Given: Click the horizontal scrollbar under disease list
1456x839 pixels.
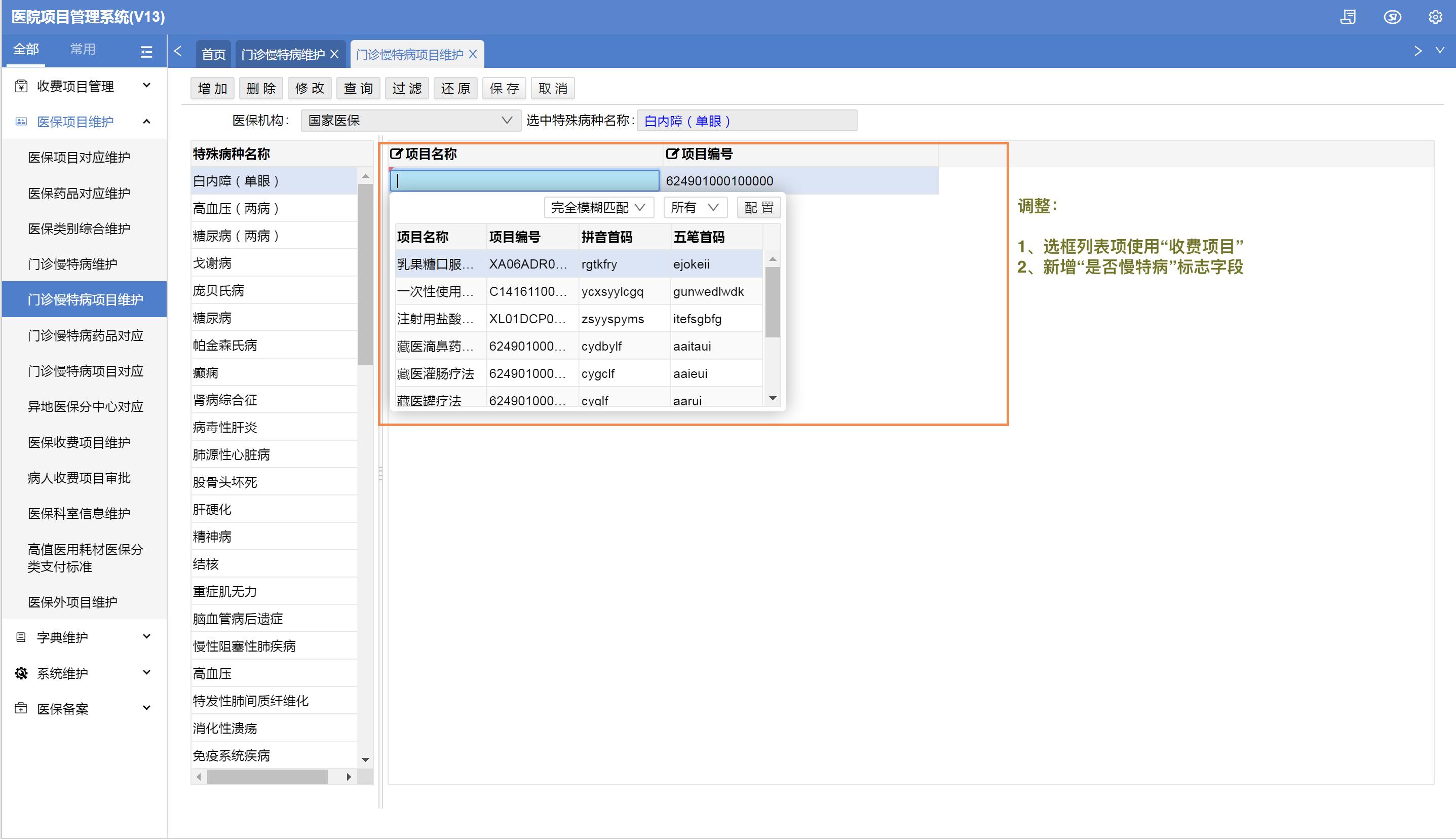Looking at the screenshot, I should [x=267, y=777].
